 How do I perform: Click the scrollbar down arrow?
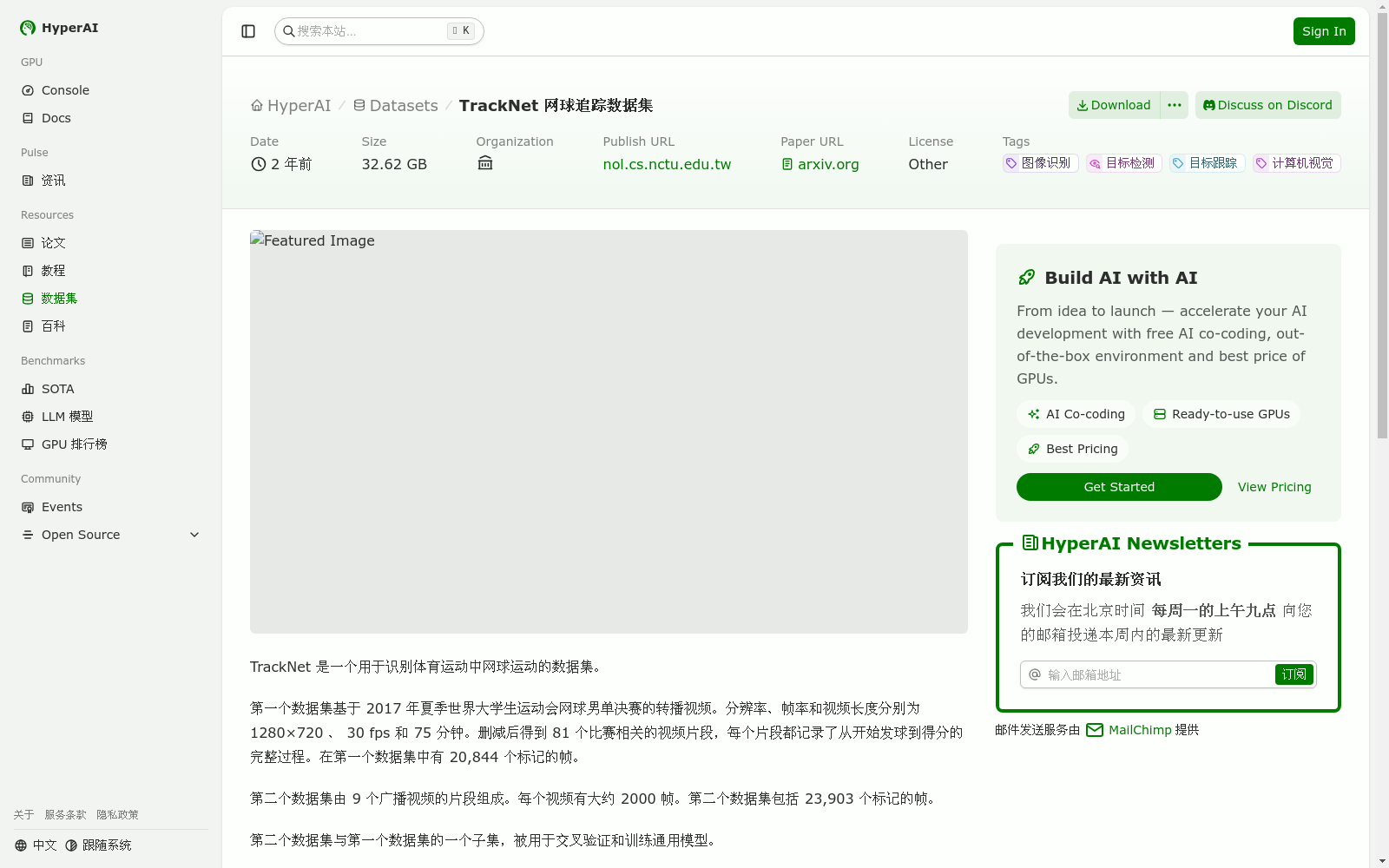coord(1382,861)
